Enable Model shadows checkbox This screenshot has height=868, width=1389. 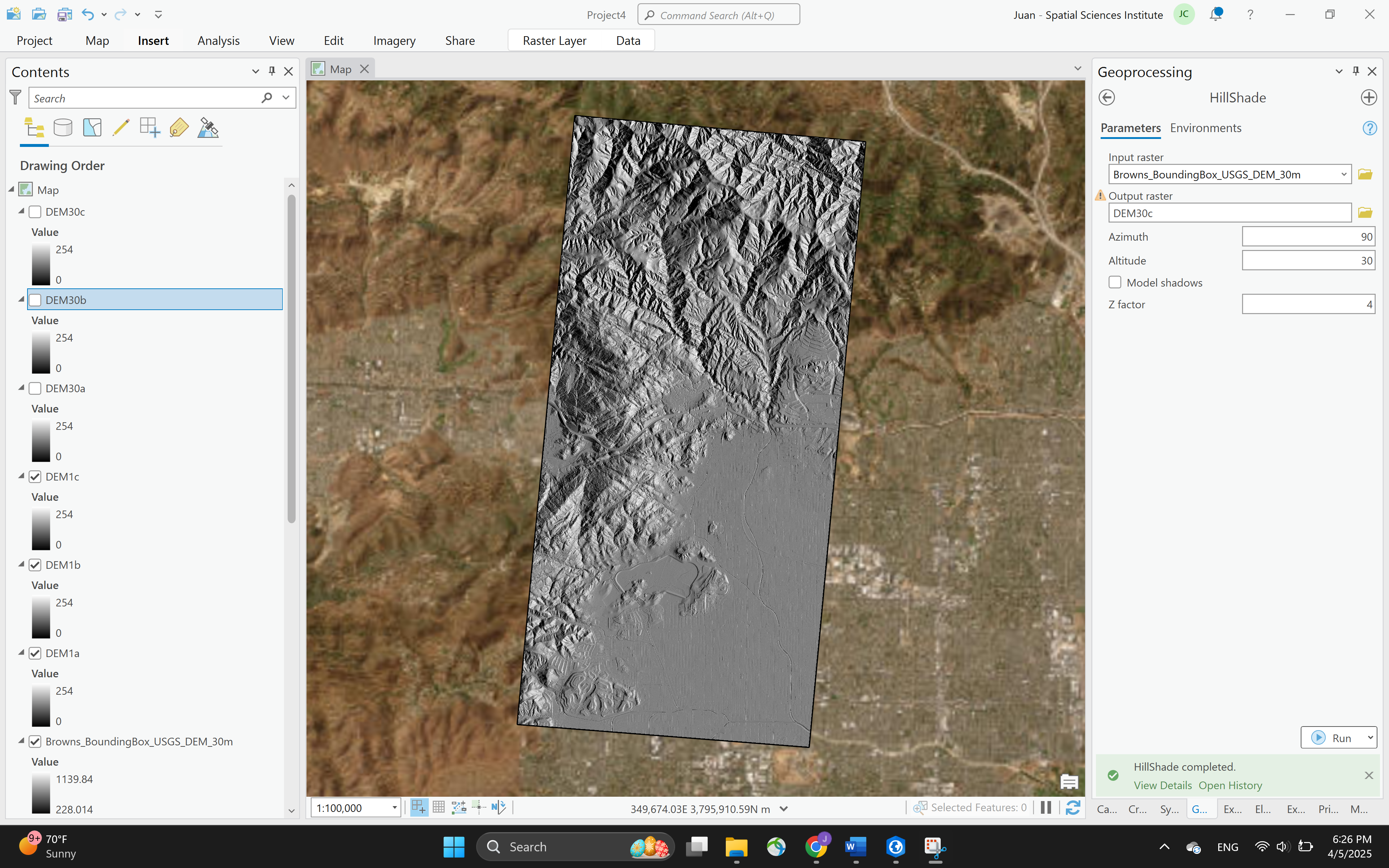tap(1115, 283)
